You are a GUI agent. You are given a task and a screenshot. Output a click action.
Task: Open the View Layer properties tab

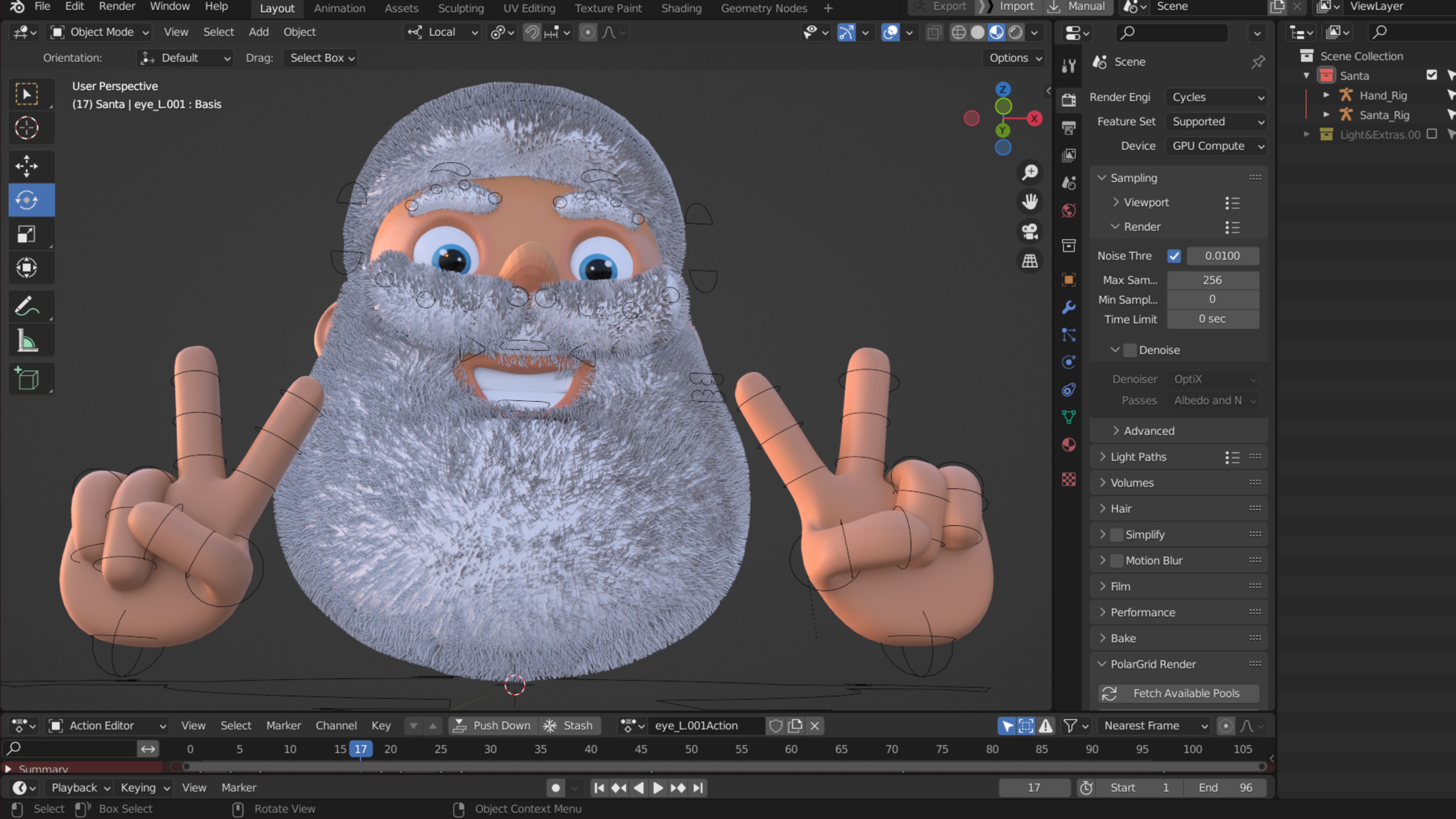point(1068,155)
